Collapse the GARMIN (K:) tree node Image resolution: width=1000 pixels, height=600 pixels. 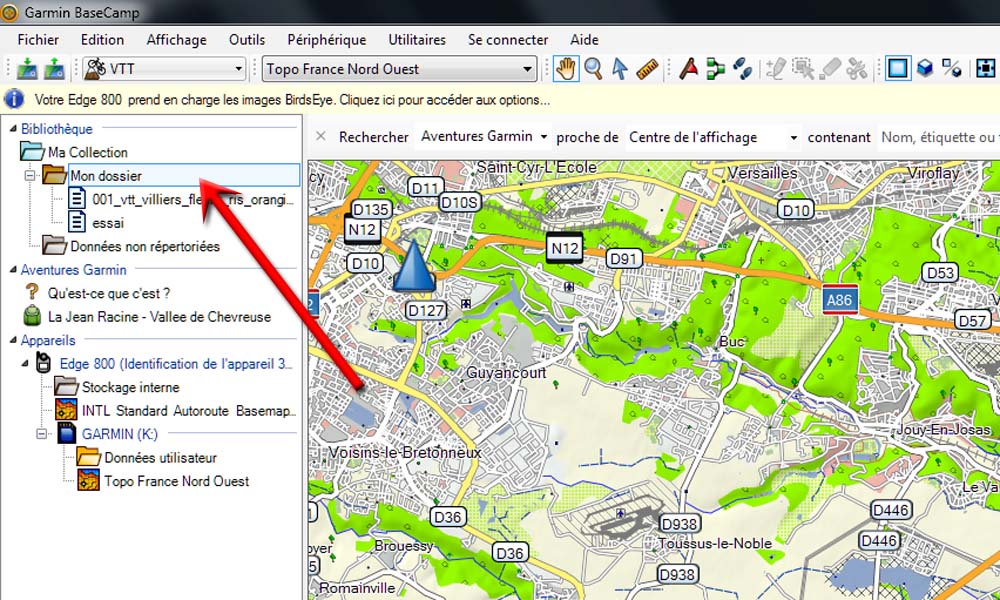tap(42, 434)
